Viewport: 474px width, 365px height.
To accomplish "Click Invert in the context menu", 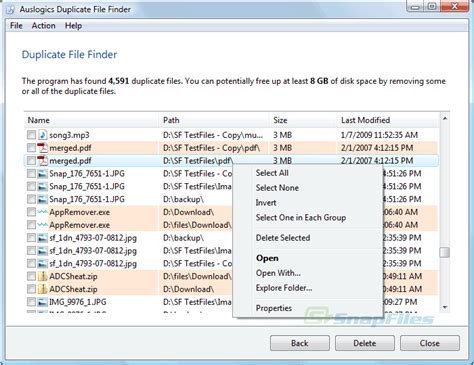I will (266, 203).
